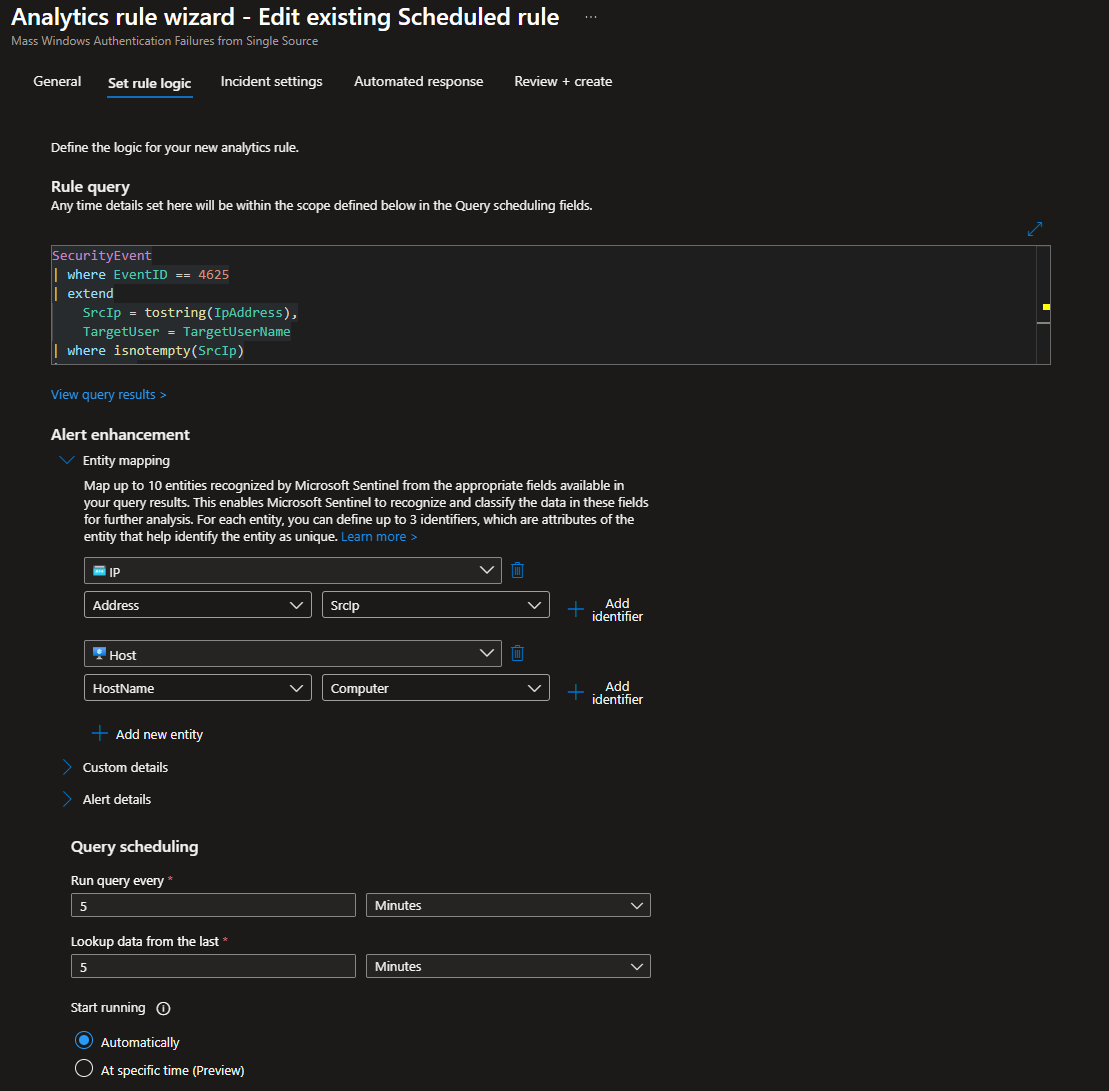Expand the rule query editor to full screen
This screenshot has width=1109, height=1091.
tap(1035, 229)
